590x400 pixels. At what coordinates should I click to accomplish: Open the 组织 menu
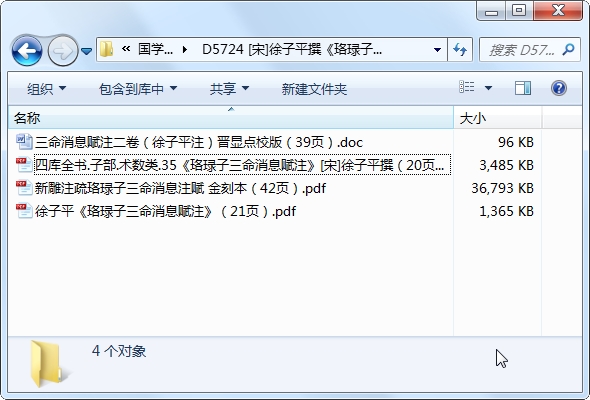click(46, 89)
